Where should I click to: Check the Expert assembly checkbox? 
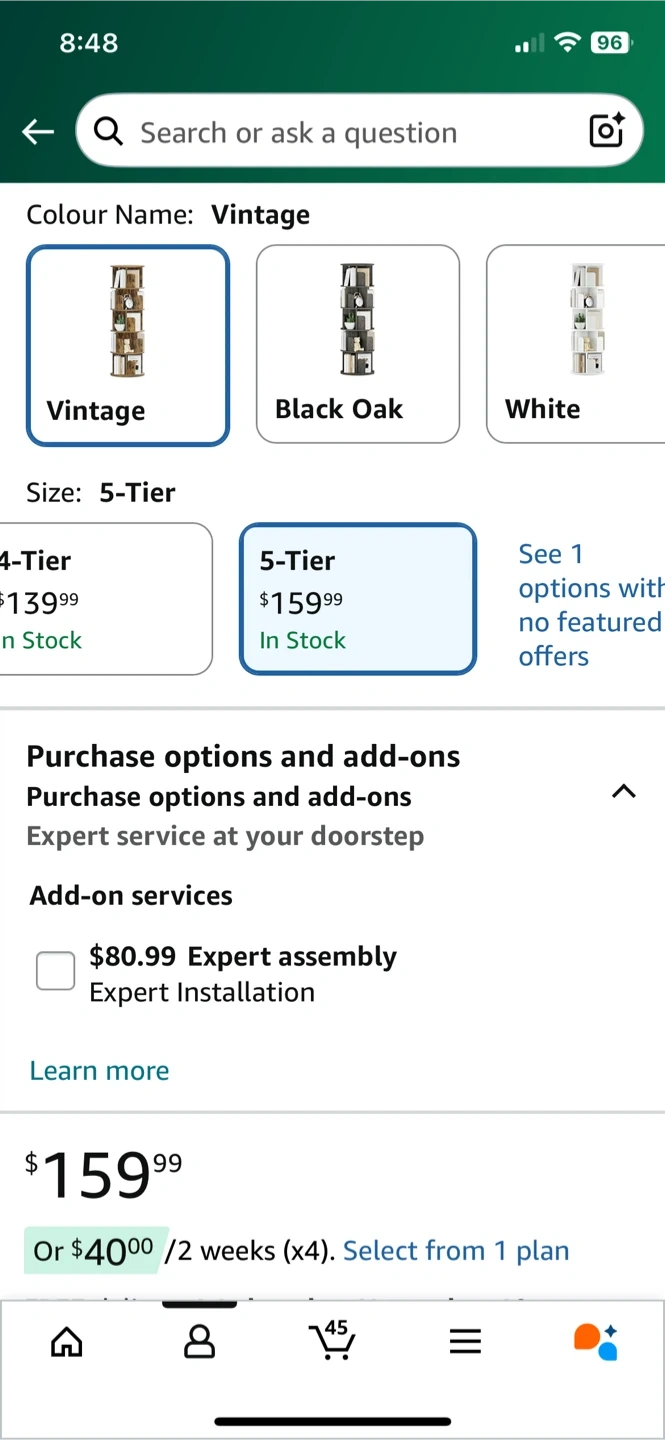pos(56,970)
